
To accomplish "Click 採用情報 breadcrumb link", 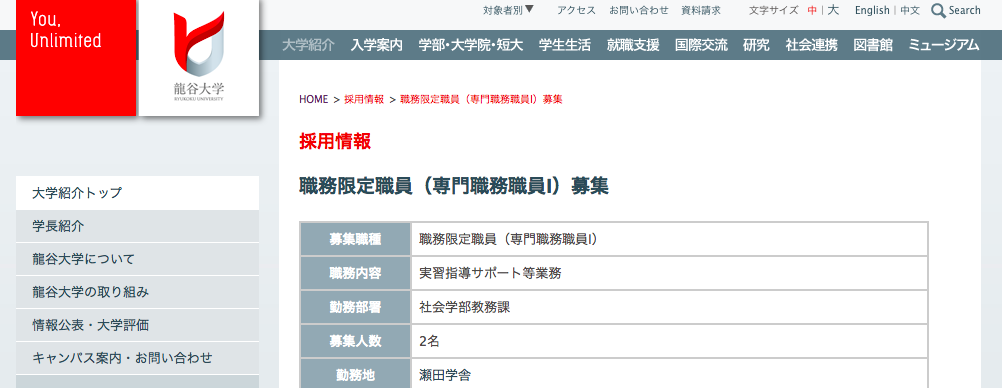I will (364, 99).
